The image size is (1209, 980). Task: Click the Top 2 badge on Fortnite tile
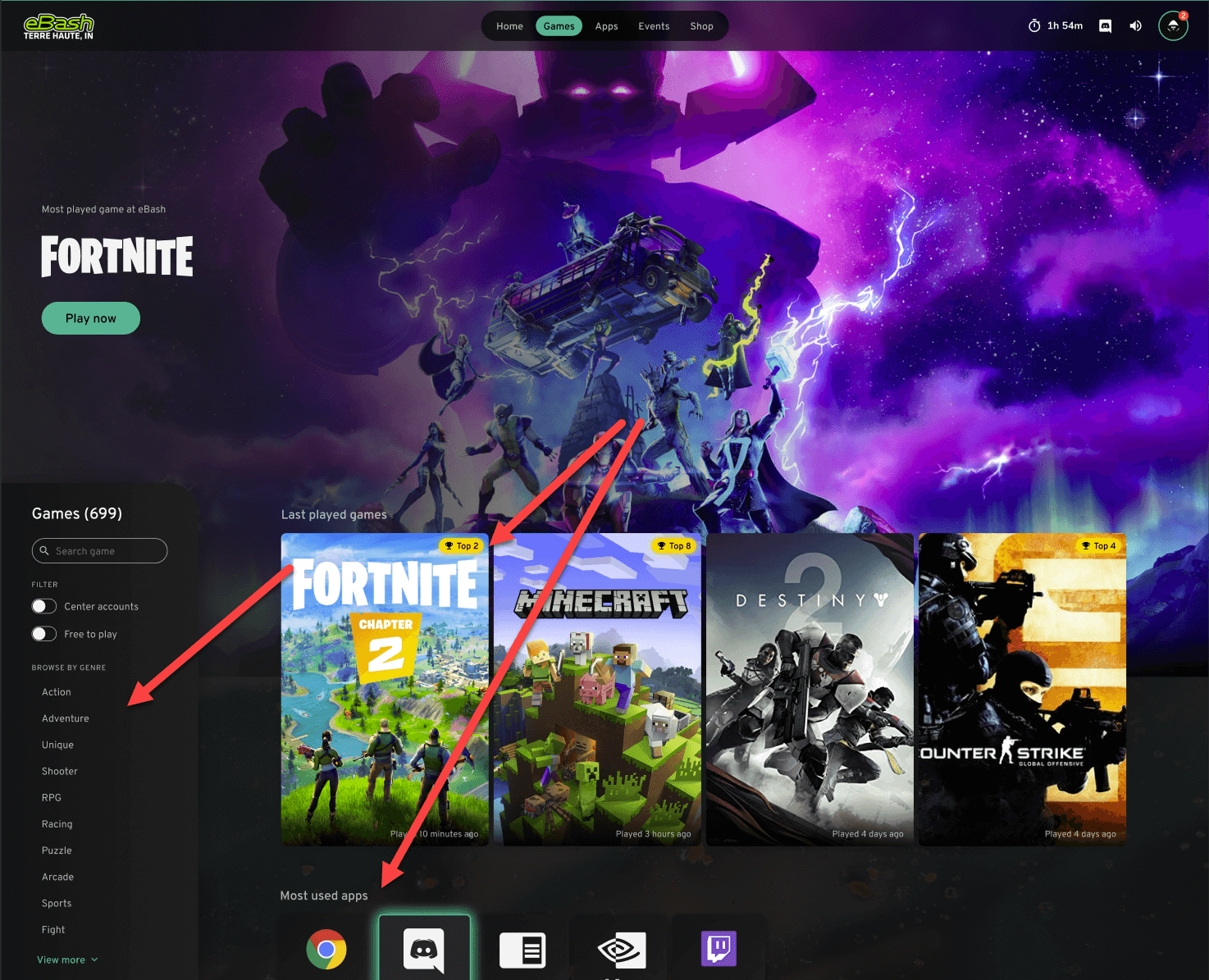pyautogui.click(x=461, y=545)
